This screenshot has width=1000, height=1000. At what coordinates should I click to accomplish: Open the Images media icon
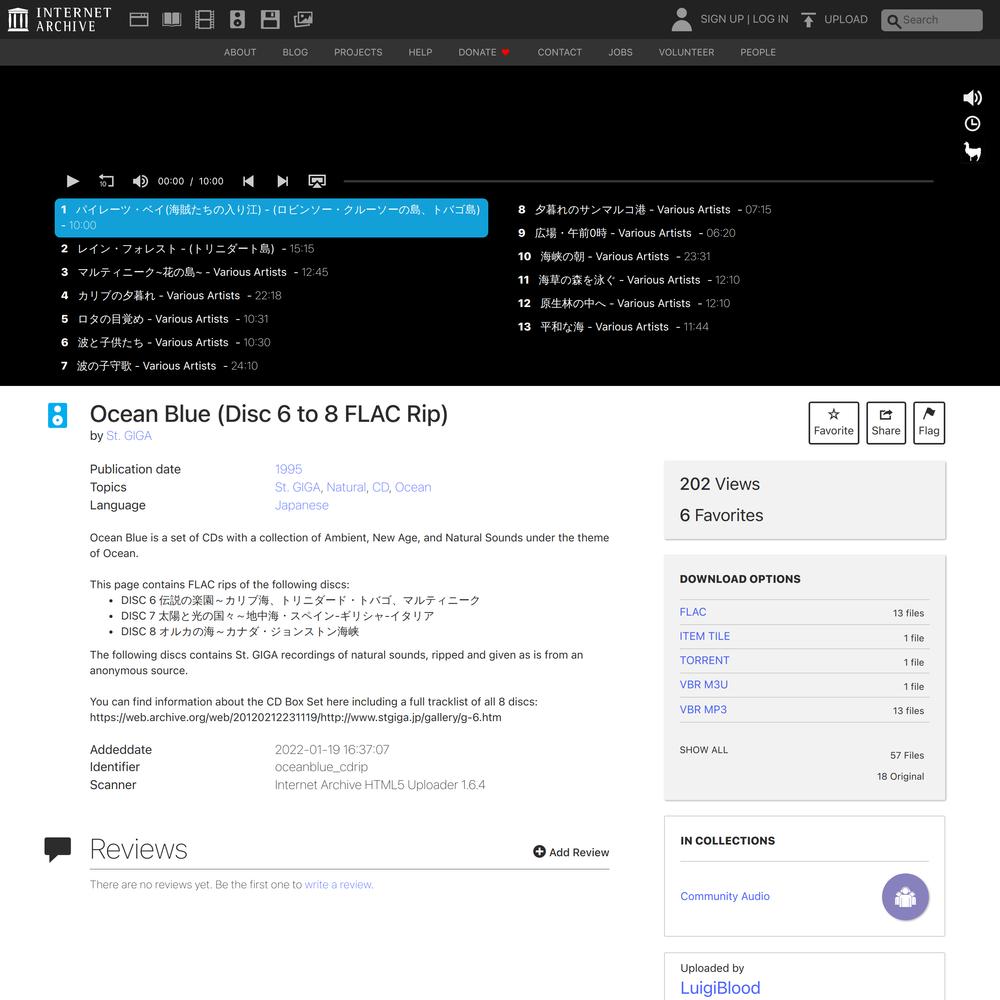coord(303,19)
